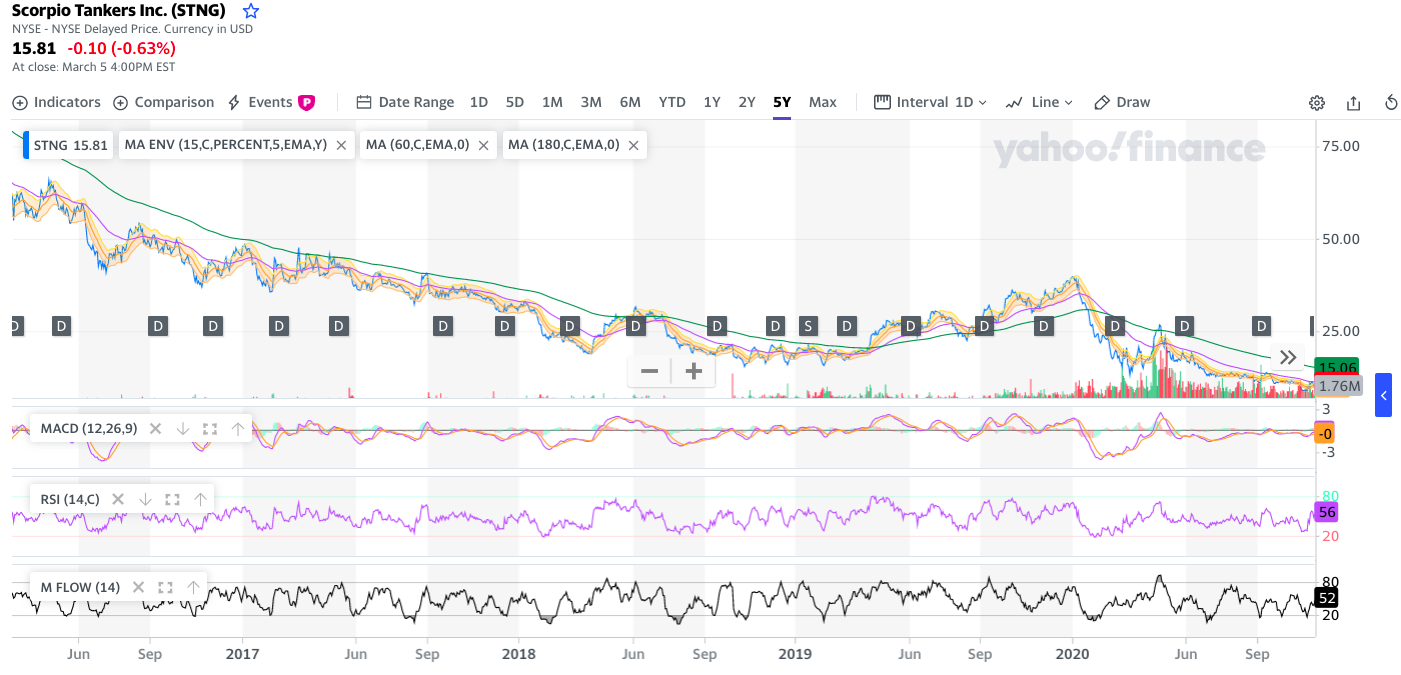Viewport: 1401px width, 675px height.
Task: Zoom in the chart with plus button
Action: [693, 372]
